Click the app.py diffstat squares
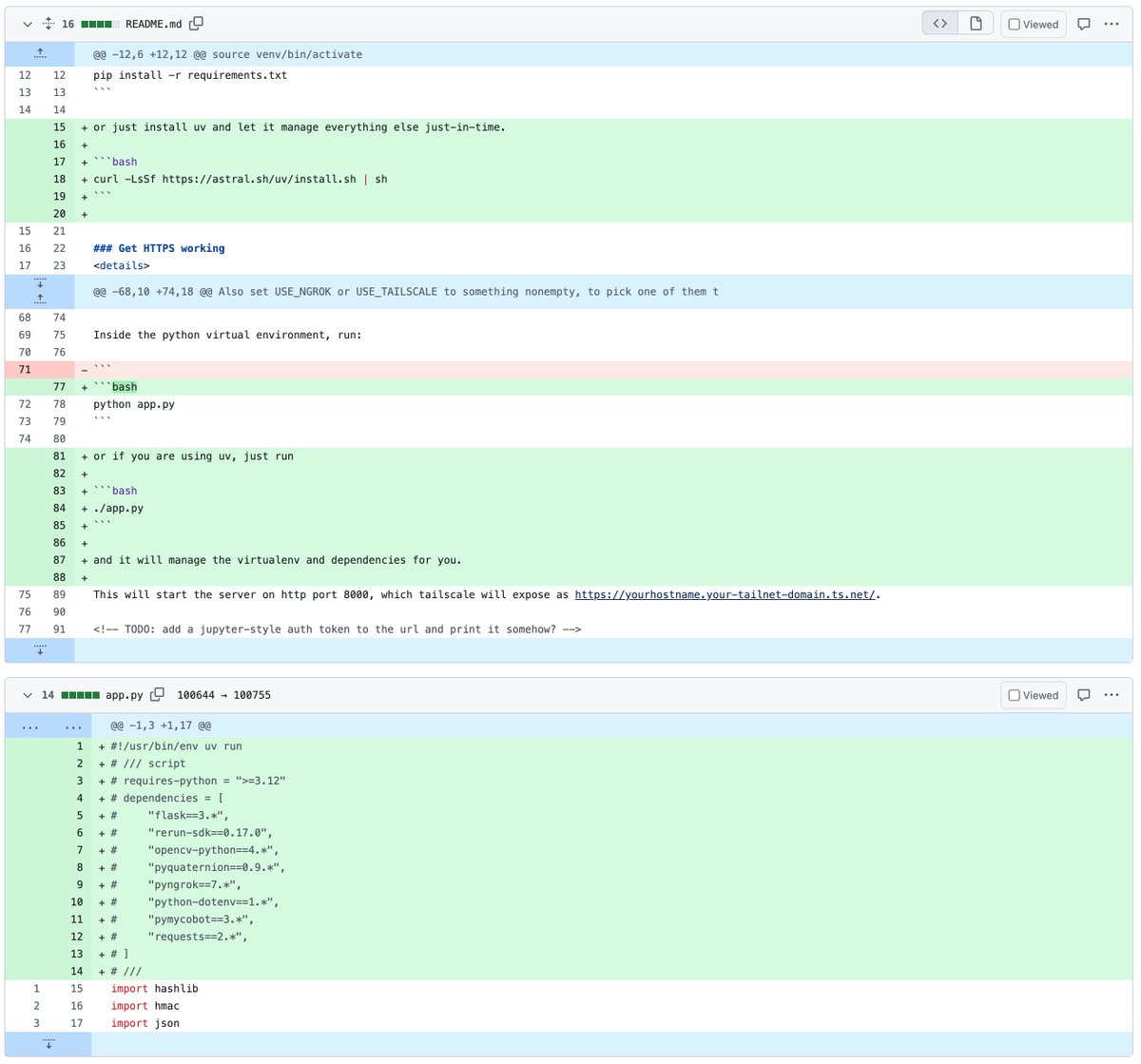The height and width of the screenshot is (1064, 1141). 81,695
